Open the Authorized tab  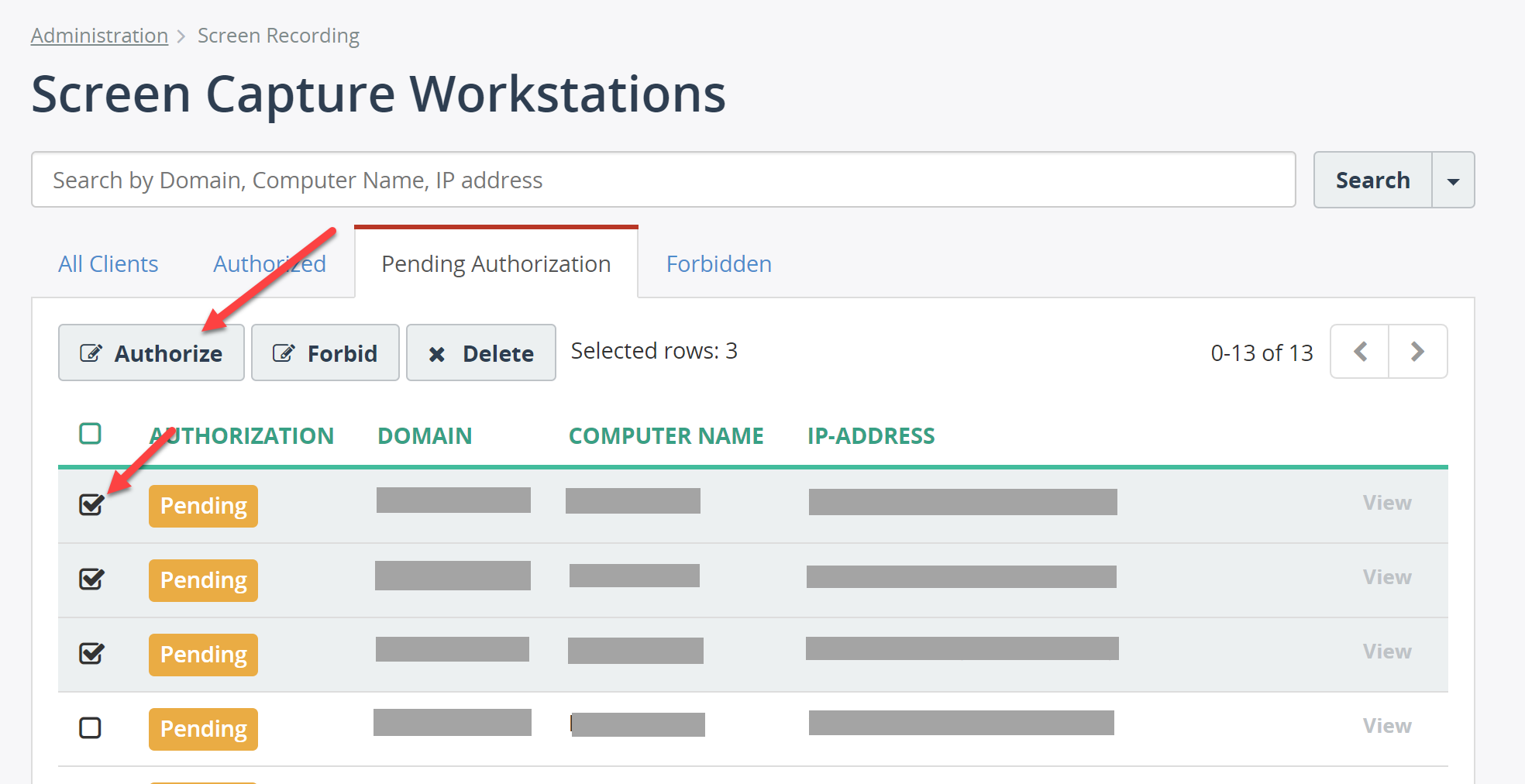point(269,263)
